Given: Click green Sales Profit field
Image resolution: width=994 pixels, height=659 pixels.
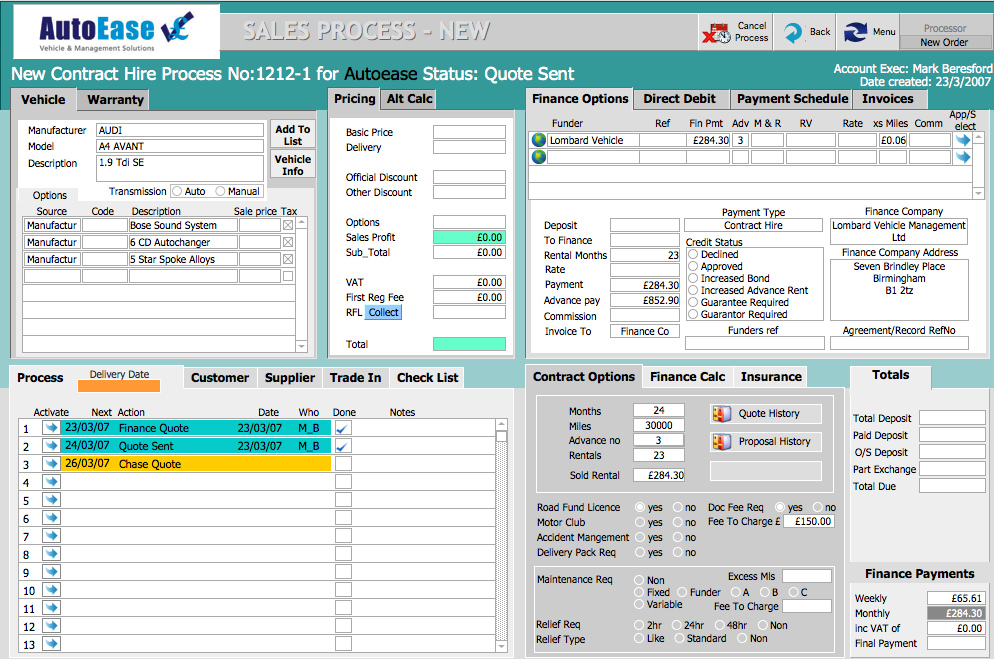Looking at the screenshot, I should click(x=468, y=238).
